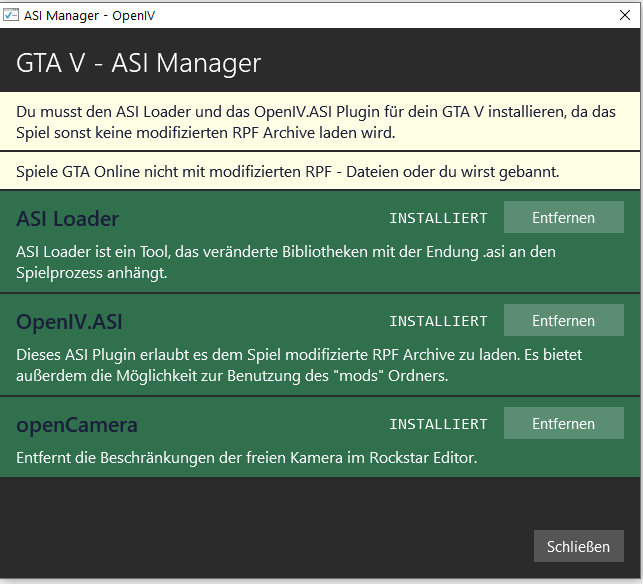Select the openCamera heading
The height and width of the screenshot is (584, 643).
77,425
